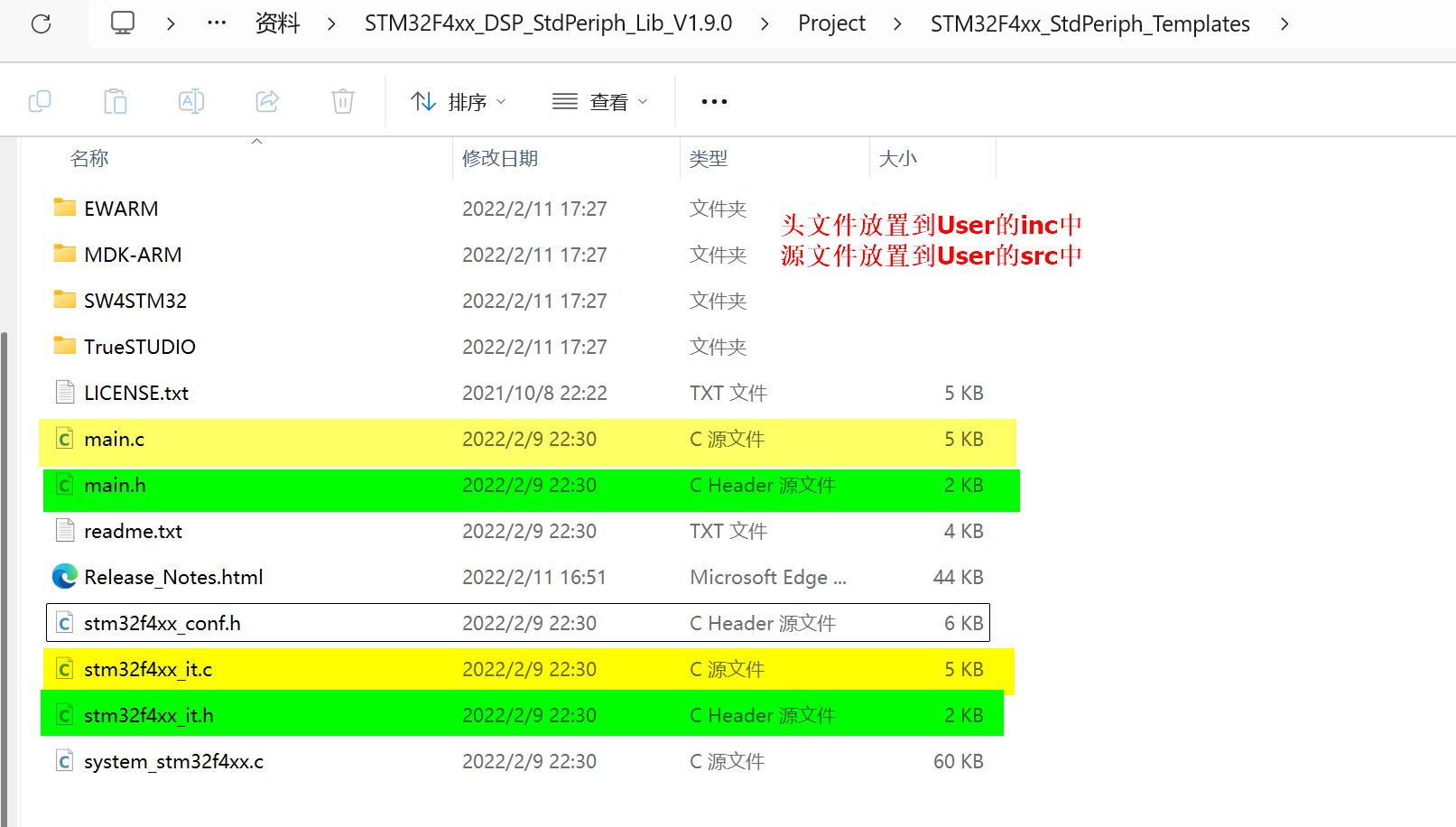
Task: Select the readme.txt file name
Action: [x=133, y=531]
